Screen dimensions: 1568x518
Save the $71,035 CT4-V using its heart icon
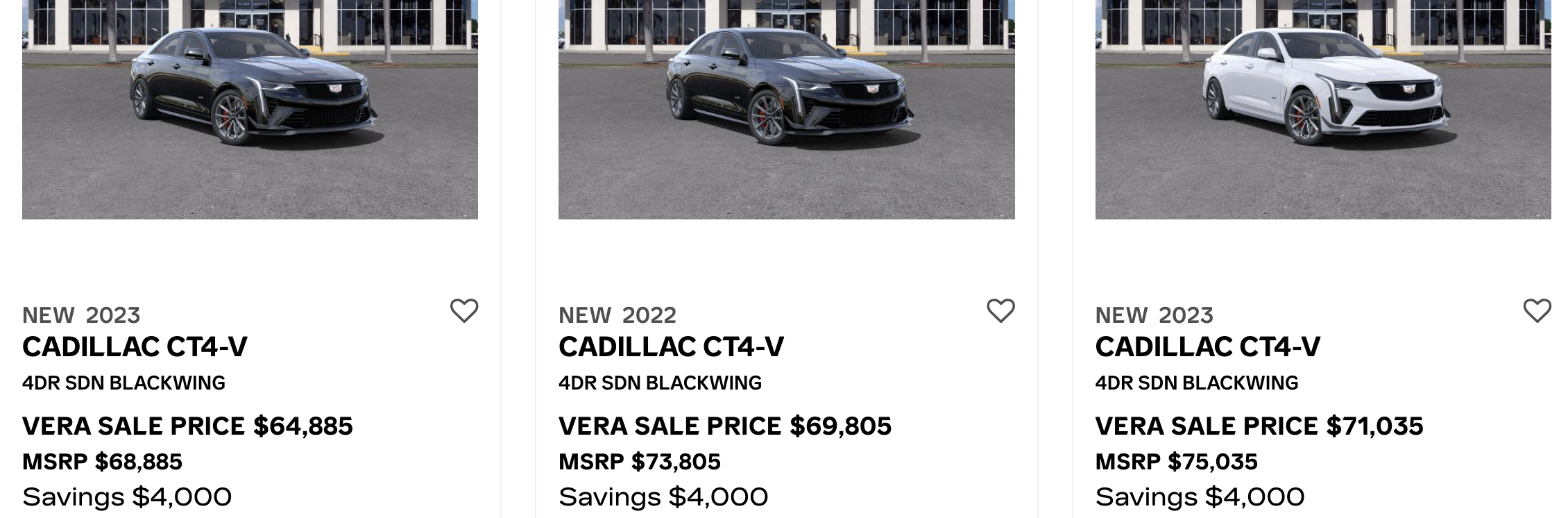click(1537, 310)
